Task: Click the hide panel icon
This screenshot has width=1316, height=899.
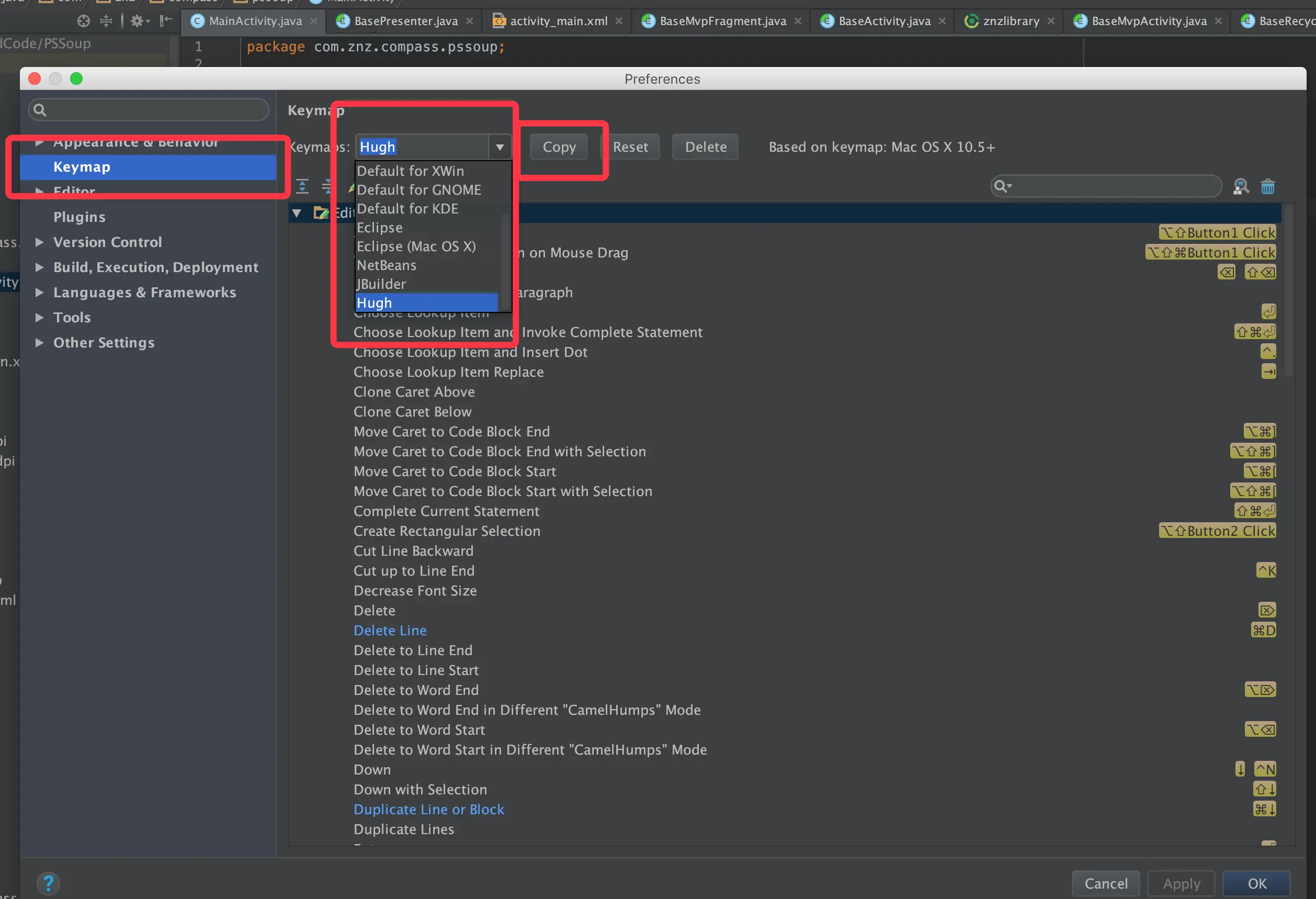Action: [x=165, y=21]
